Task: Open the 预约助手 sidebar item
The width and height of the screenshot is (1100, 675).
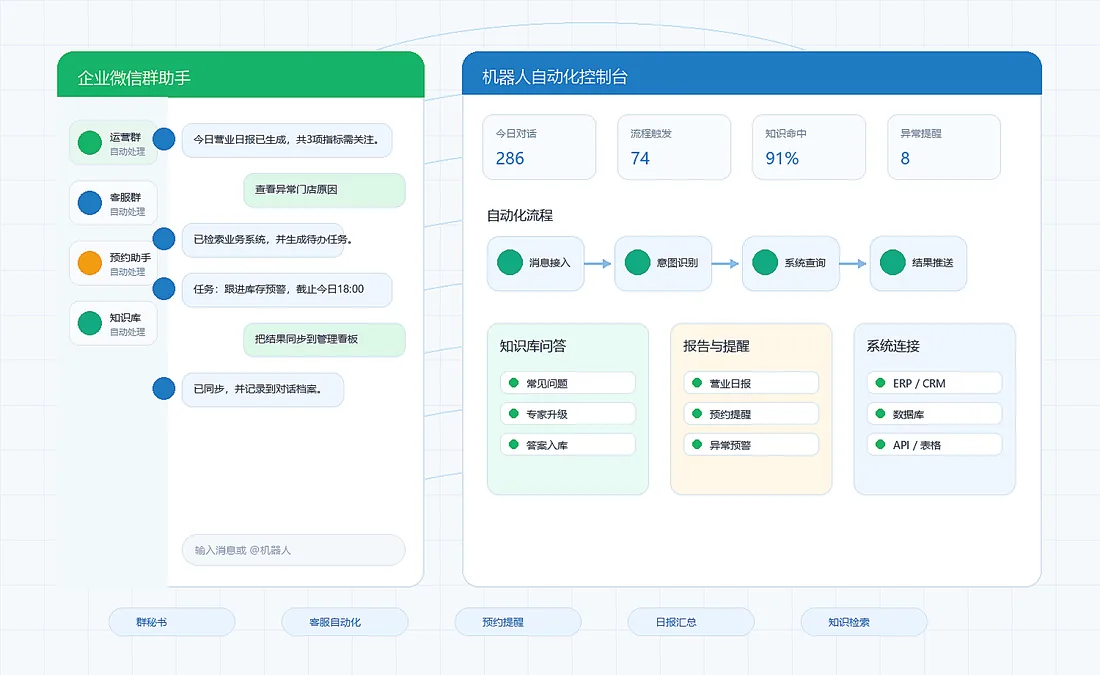Action: click(x=113, y=263)
